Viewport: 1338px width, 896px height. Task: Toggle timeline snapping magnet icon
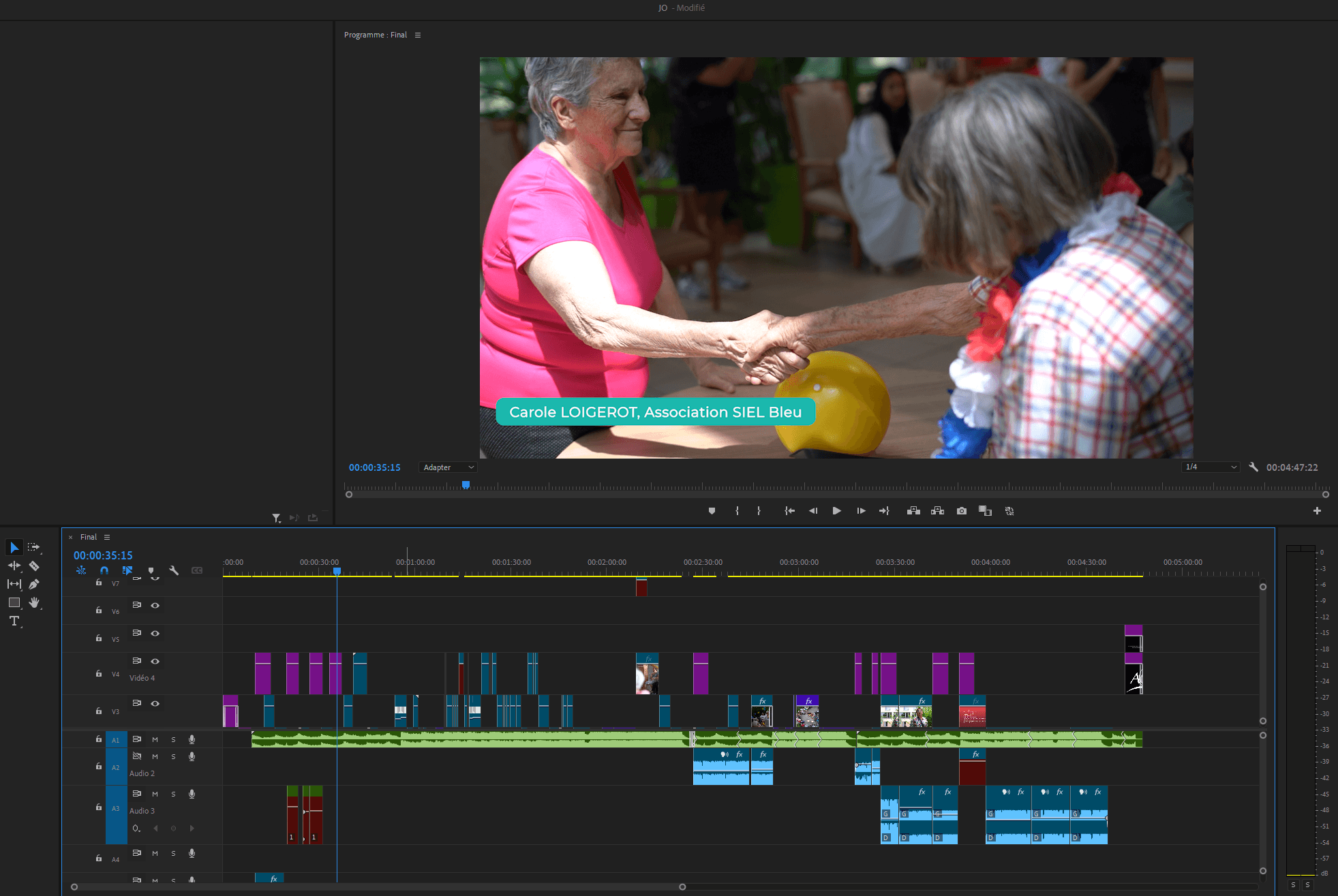(x=104, y=570)
